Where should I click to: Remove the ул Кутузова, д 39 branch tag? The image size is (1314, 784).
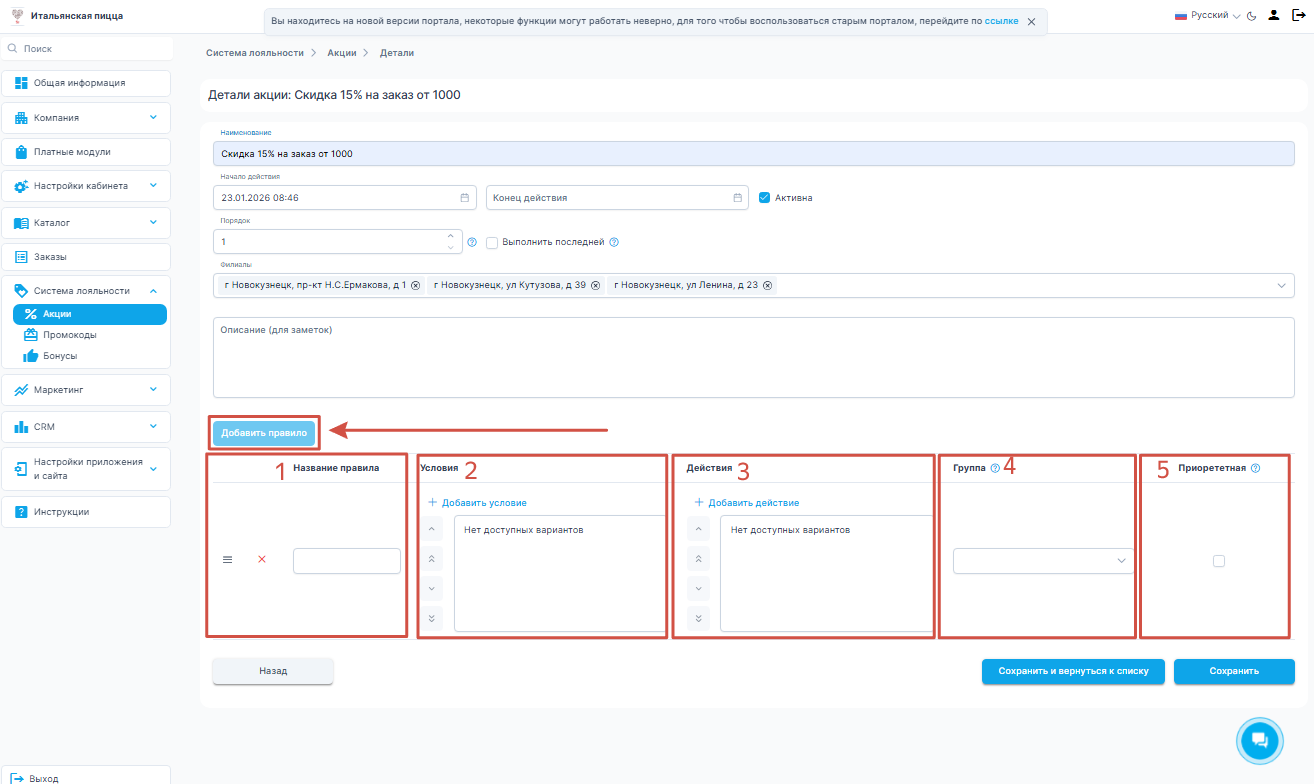coord(595,286)
